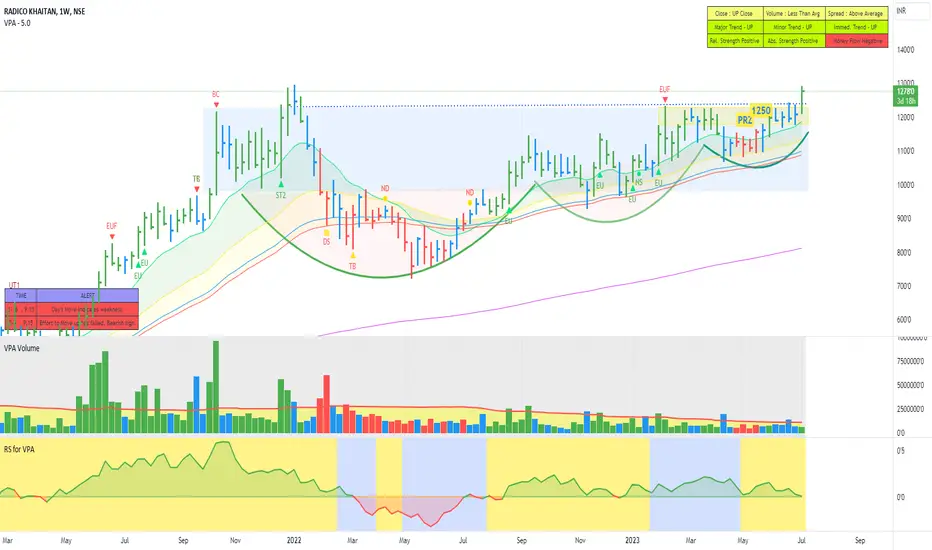Click the 2023 label on time axis
Image resolution: width=932 pixels, height=550 pixels.
point(632,540)
